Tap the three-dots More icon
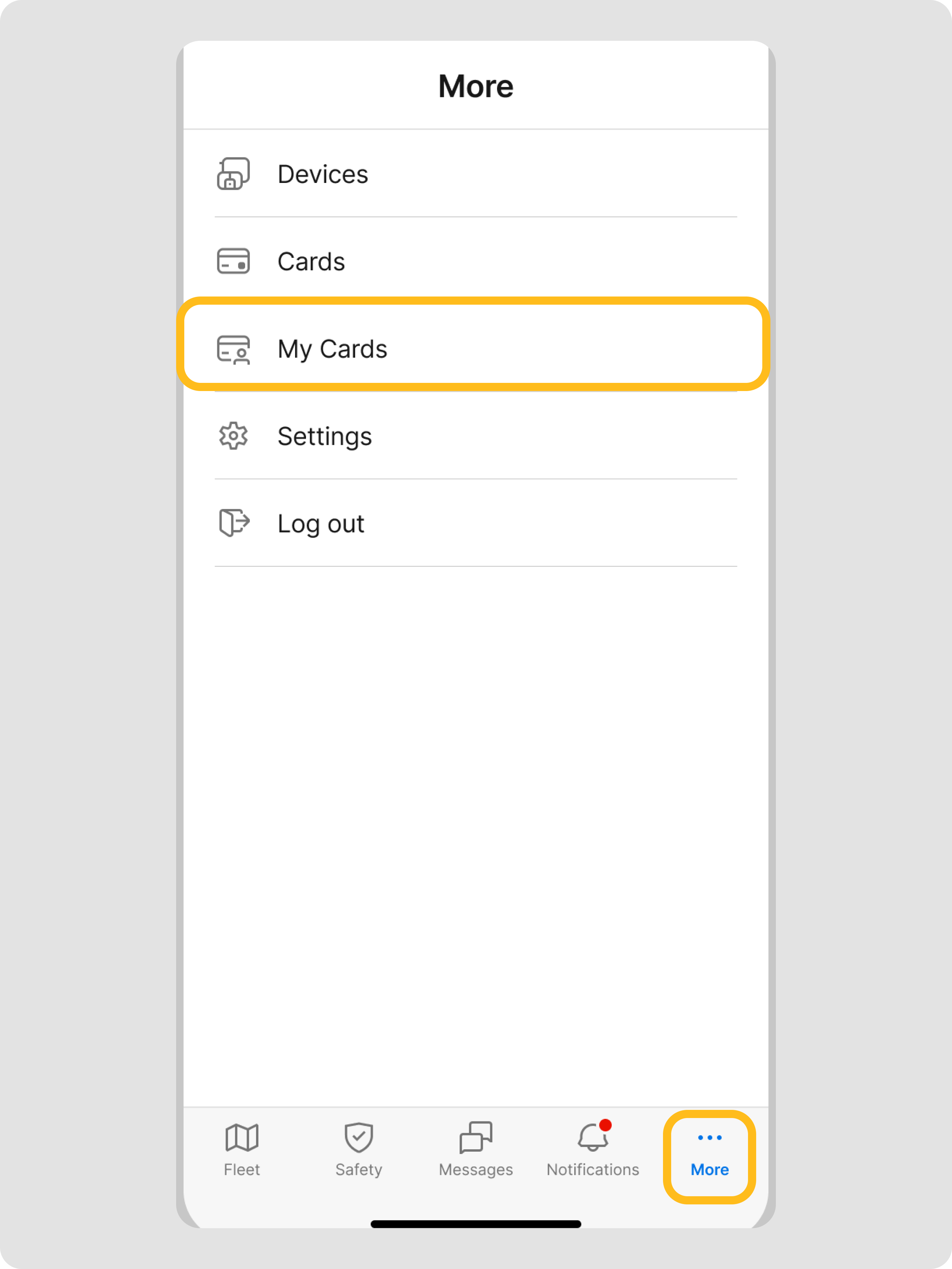 pos(710,1137)
